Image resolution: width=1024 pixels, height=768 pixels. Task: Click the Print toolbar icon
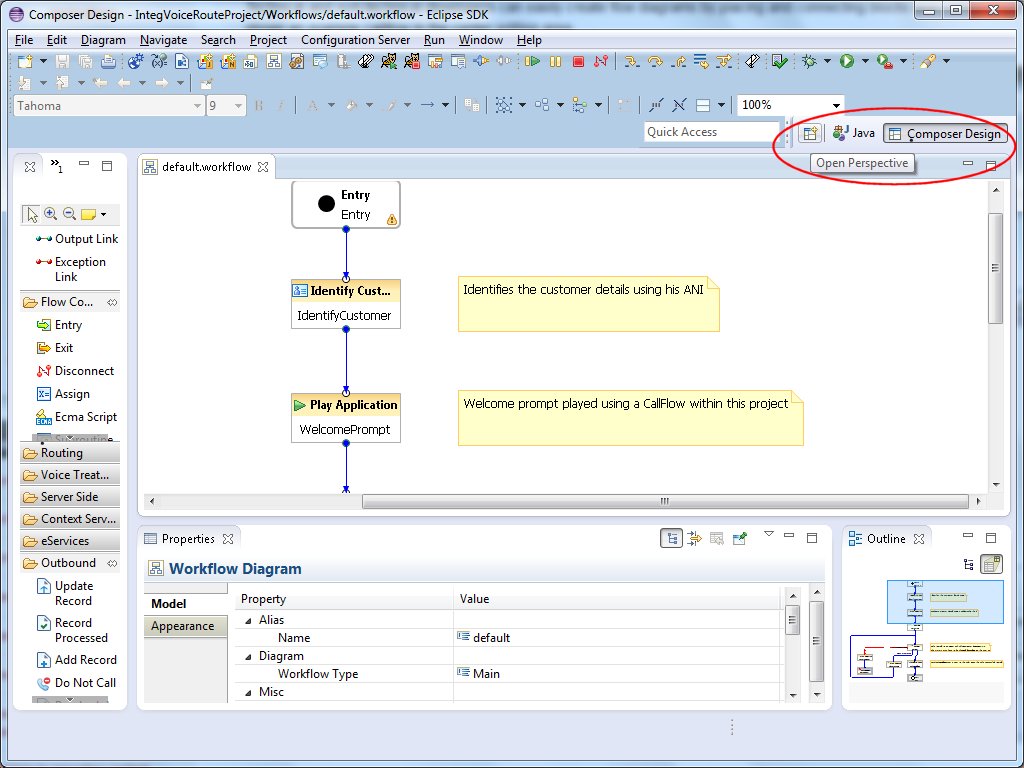108,61
